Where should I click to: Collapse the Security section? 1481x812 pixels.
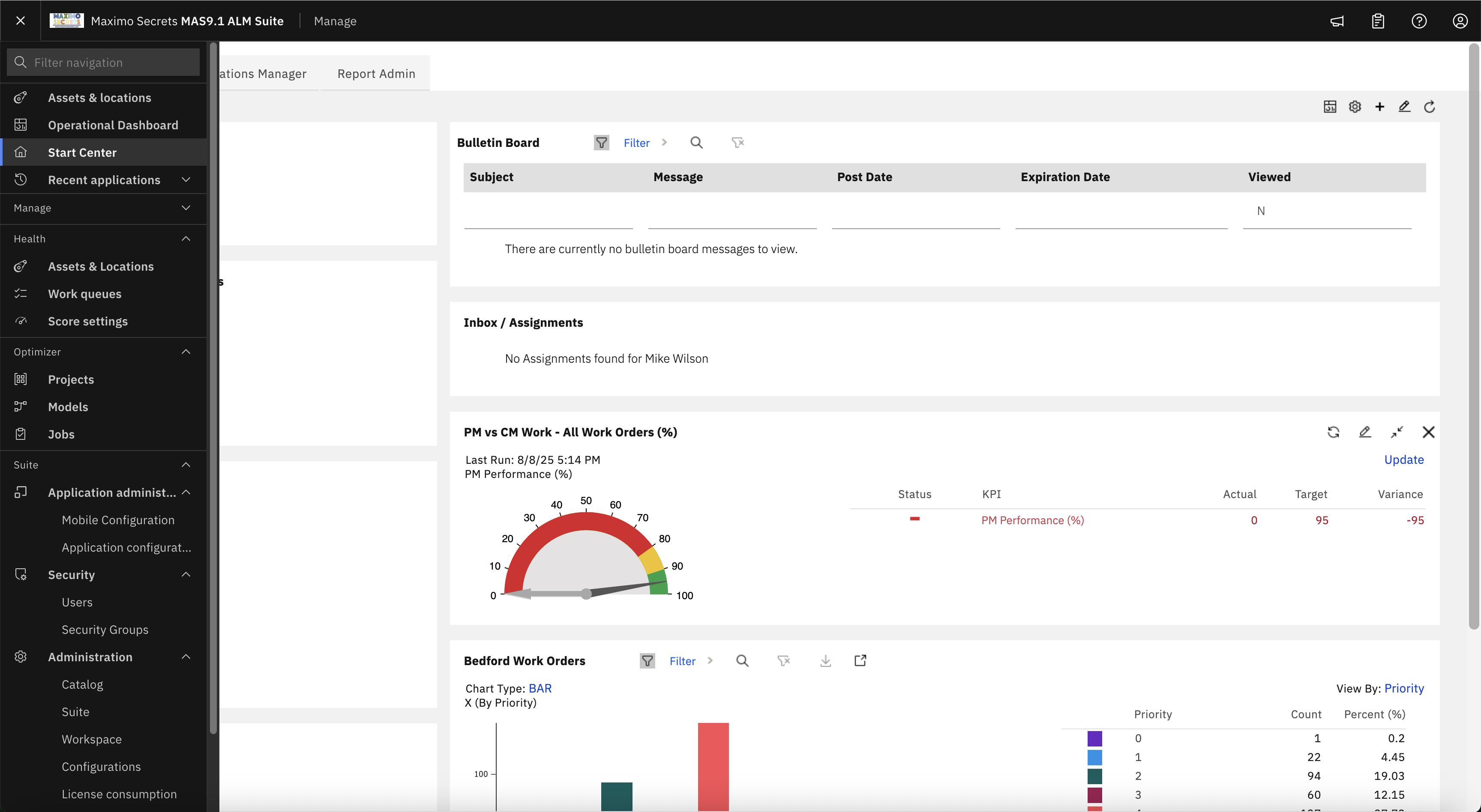185,574
